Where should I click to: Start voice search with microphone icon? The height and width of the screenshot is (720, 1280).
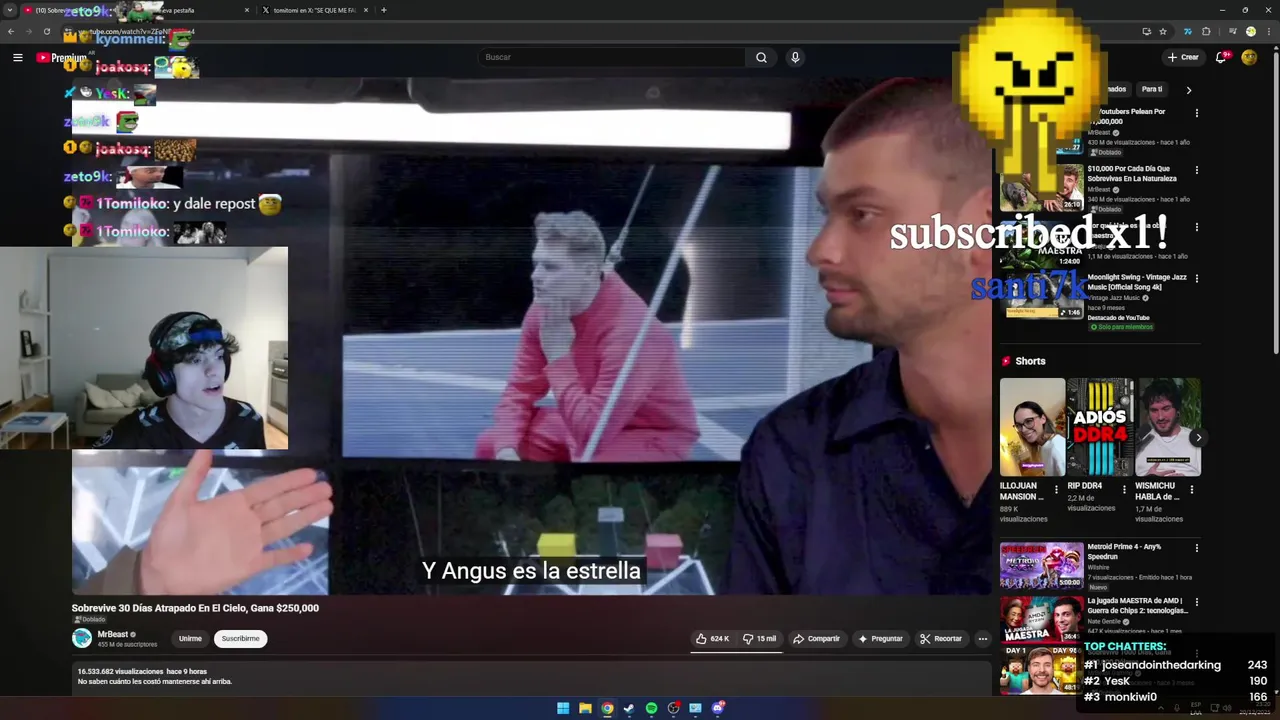tap(795, 57)
